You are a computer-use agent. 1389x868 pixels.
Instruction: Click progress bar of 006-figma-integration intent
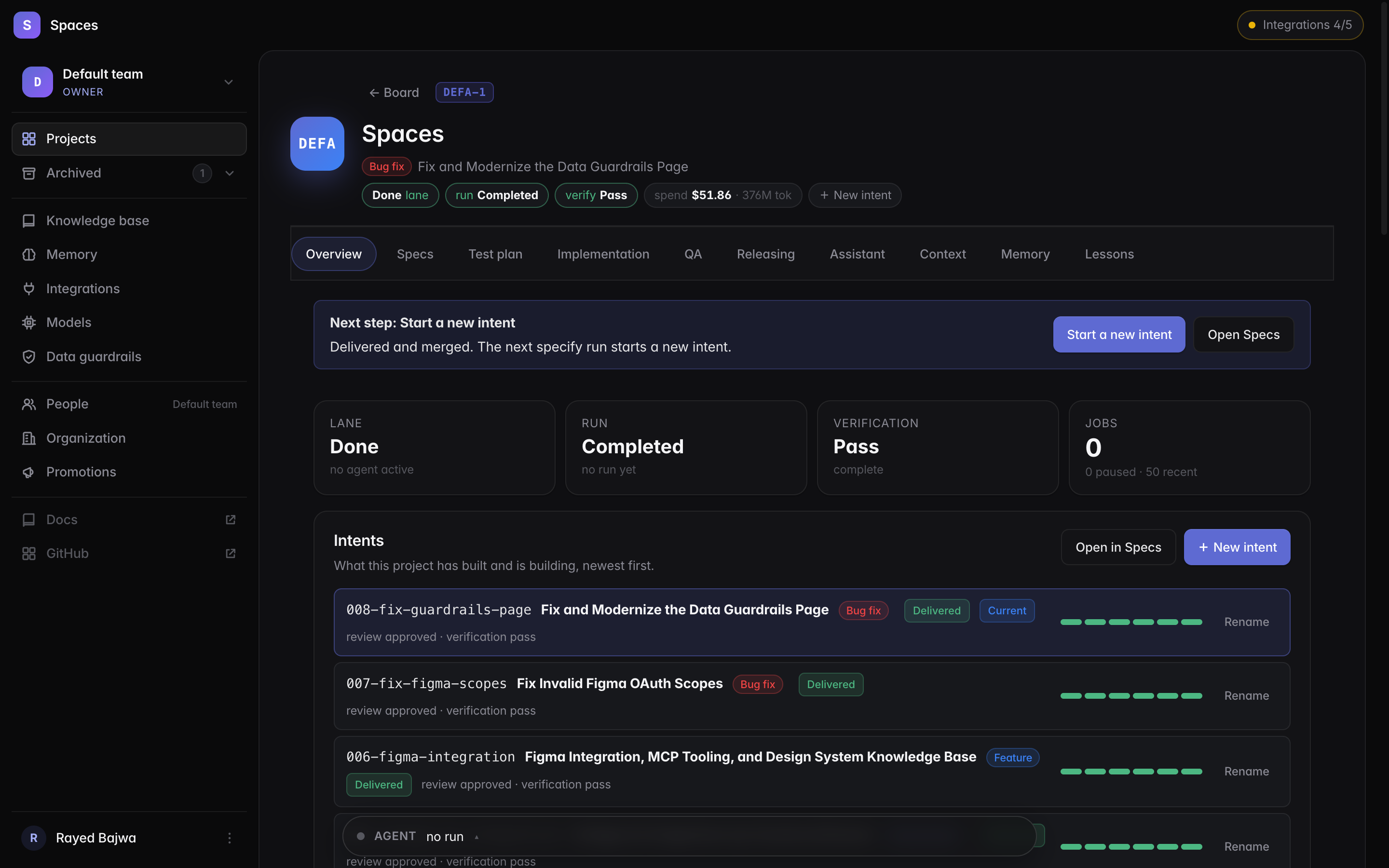(1130, 772)
